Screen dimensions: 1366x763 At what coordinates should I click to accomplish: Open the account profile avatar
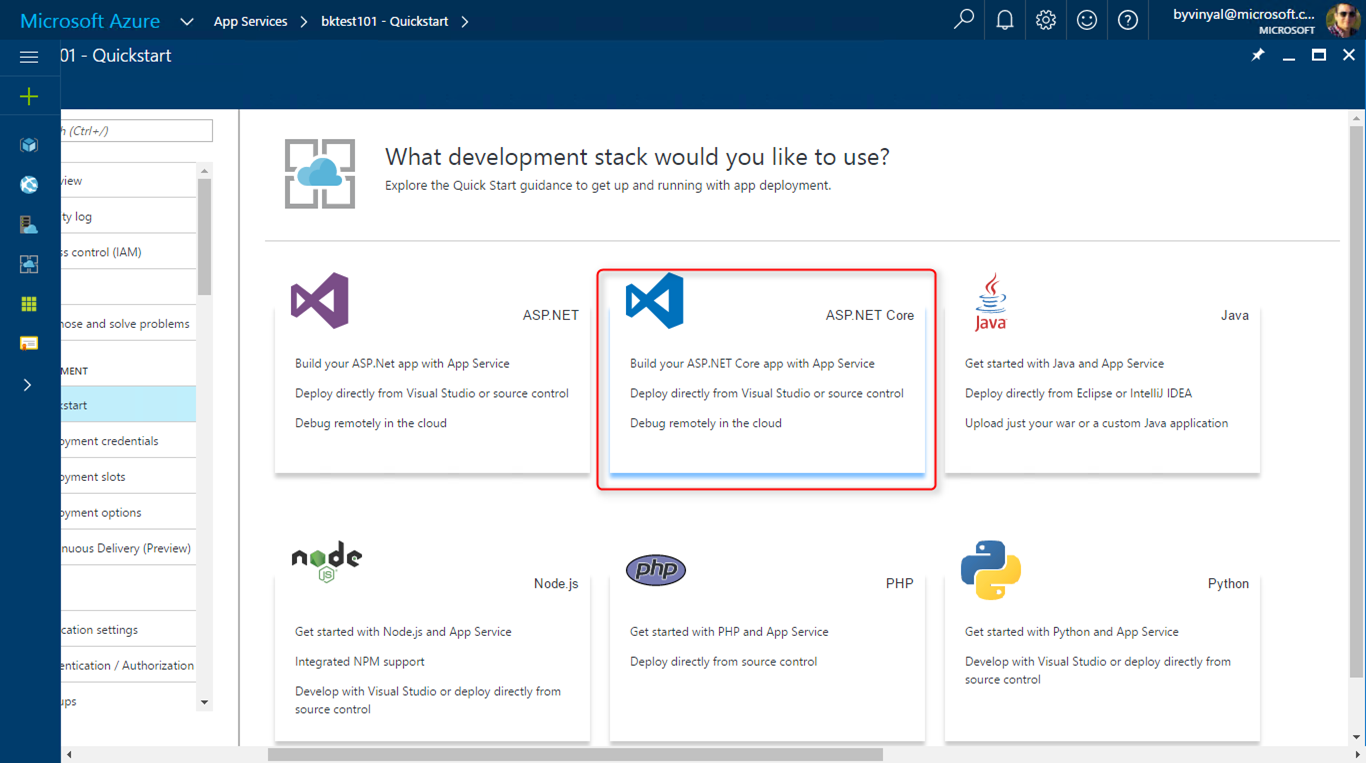point(1342,20)
